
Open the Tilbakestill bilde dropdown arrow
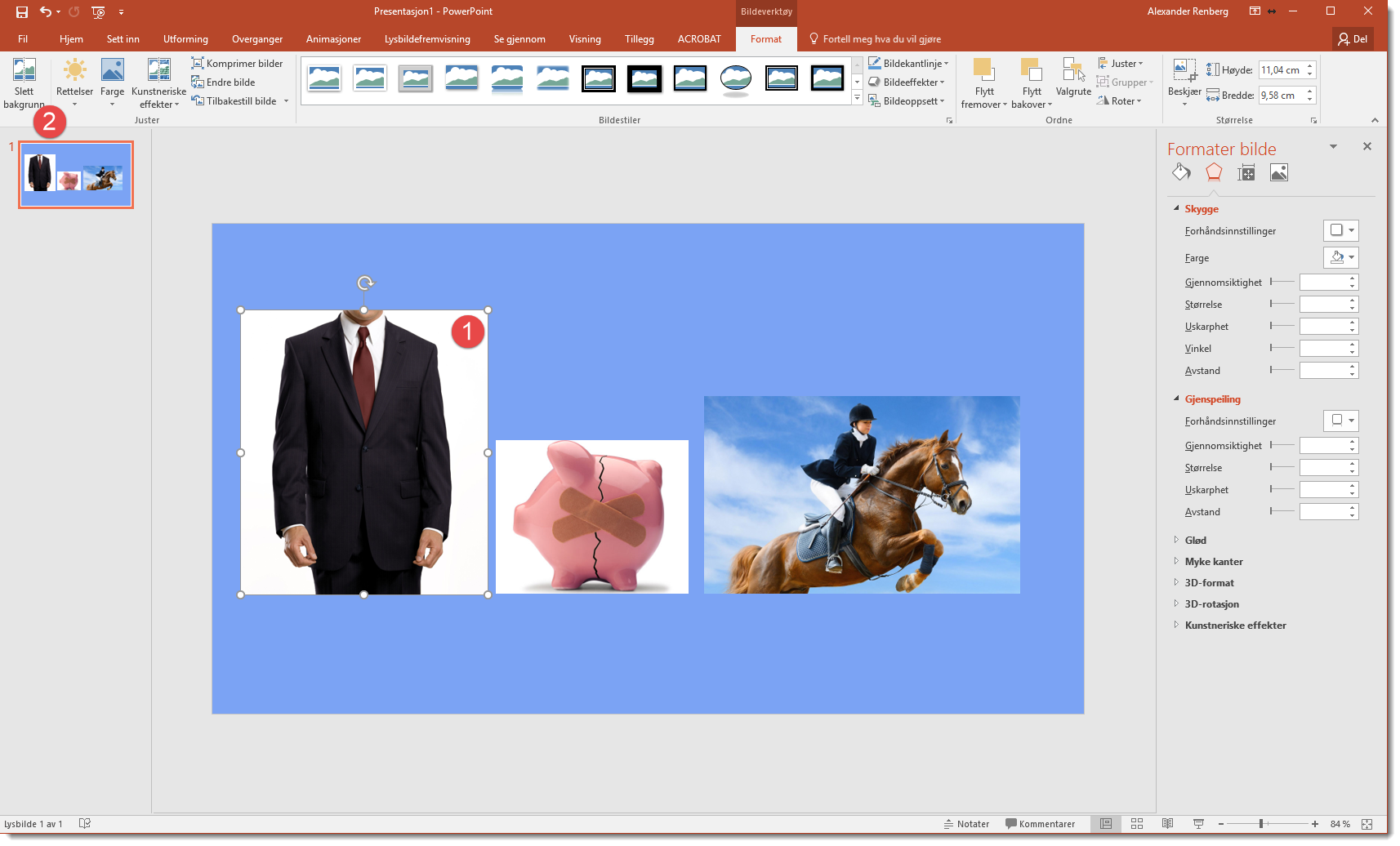[286, 101]
